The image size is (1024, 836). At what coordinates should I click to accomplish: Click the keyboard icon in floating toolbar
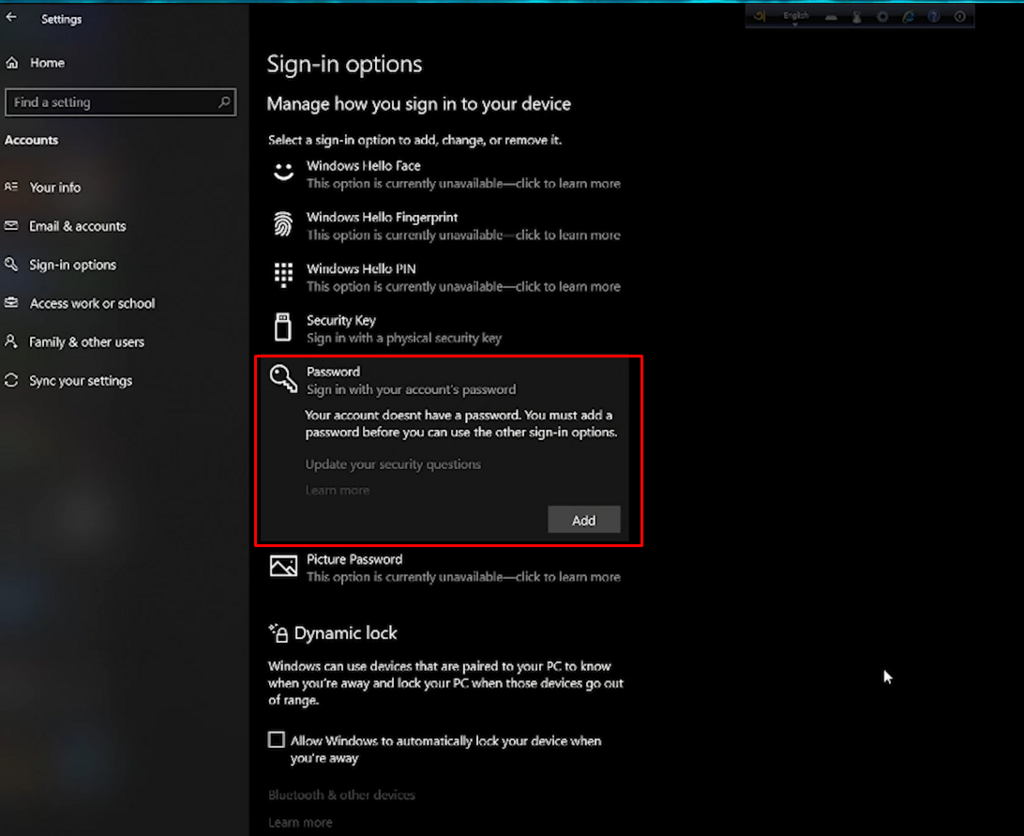(831, 18)
